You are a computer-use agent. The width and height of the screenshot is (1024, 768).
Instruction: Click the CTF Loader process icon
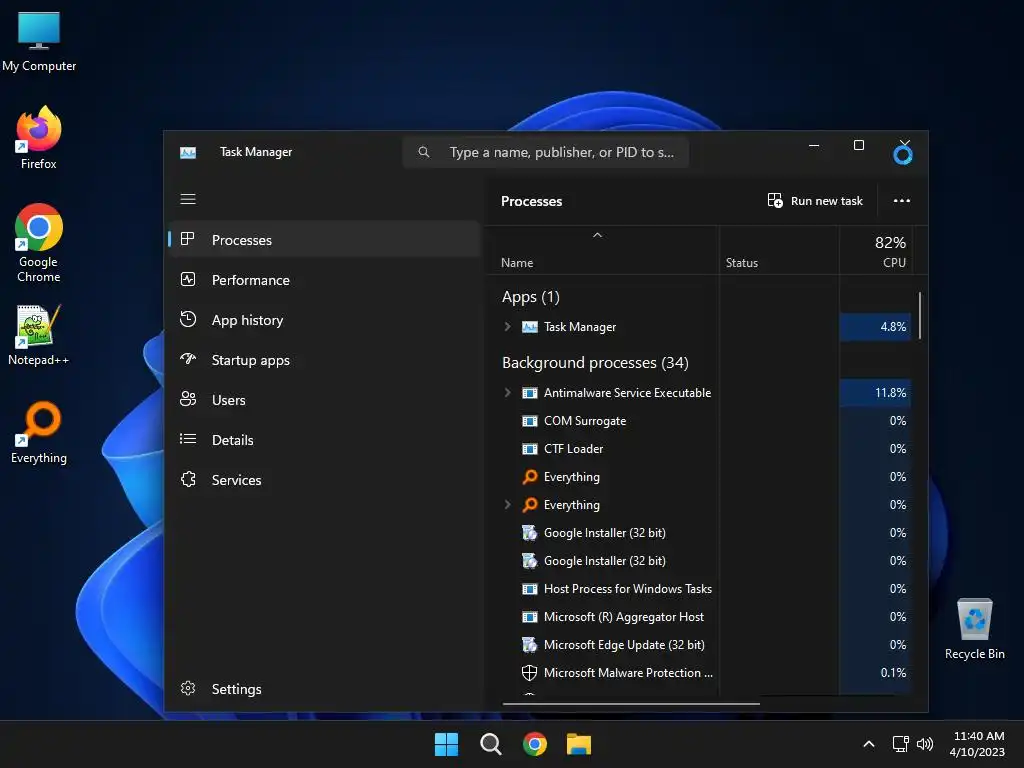[530, 449]
